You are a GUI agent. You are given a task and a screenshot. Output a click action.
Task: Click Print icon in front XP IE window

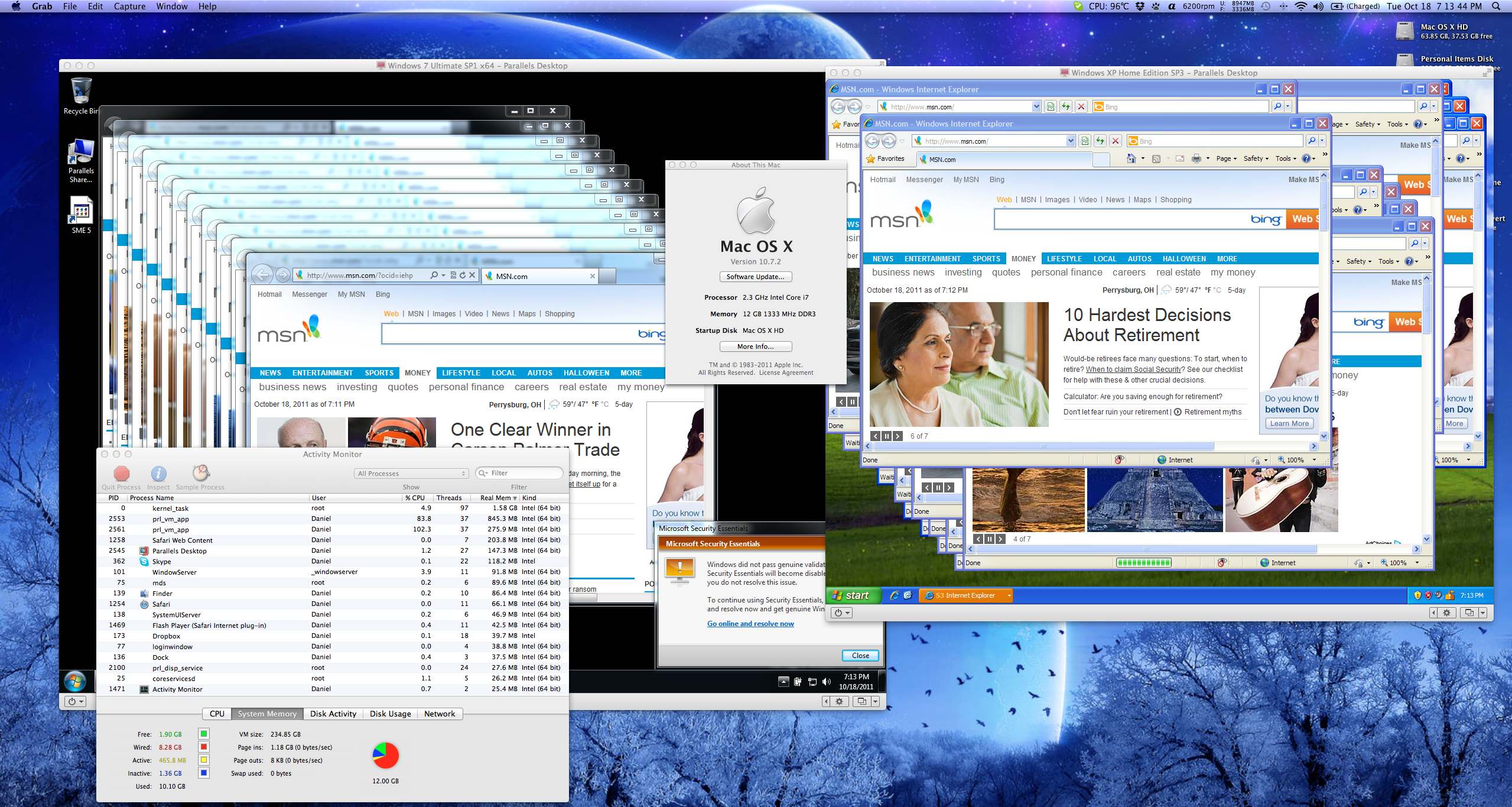[1196, 158]
